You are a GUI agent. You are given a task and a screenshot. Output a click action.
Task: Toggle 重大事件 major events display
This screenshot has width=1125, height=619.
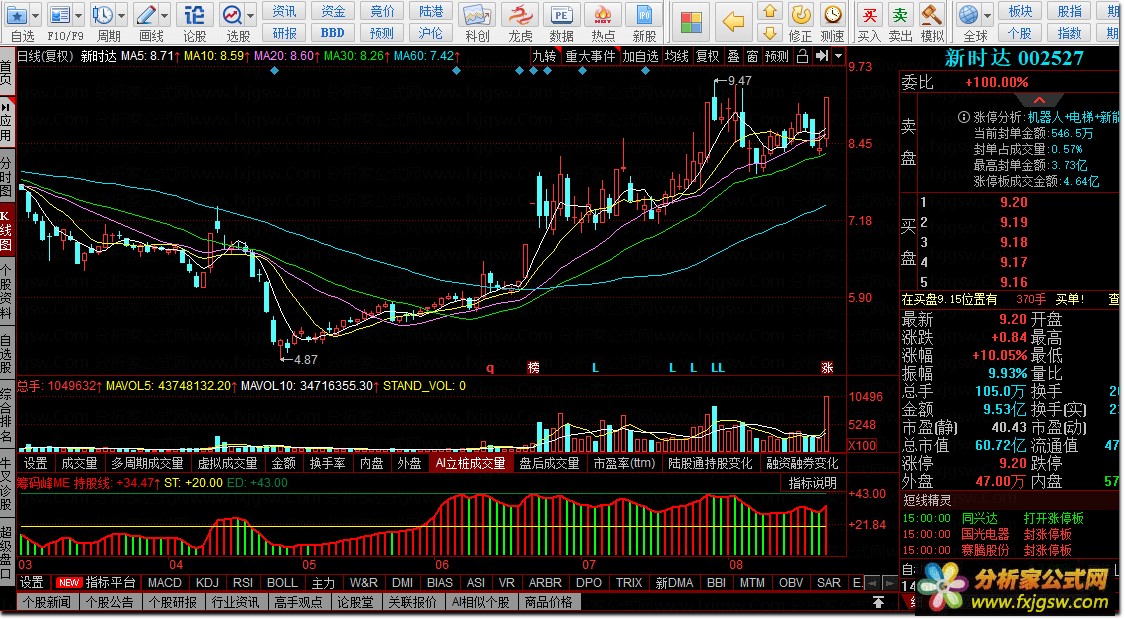pyautogui.click(x=590, y=56)
